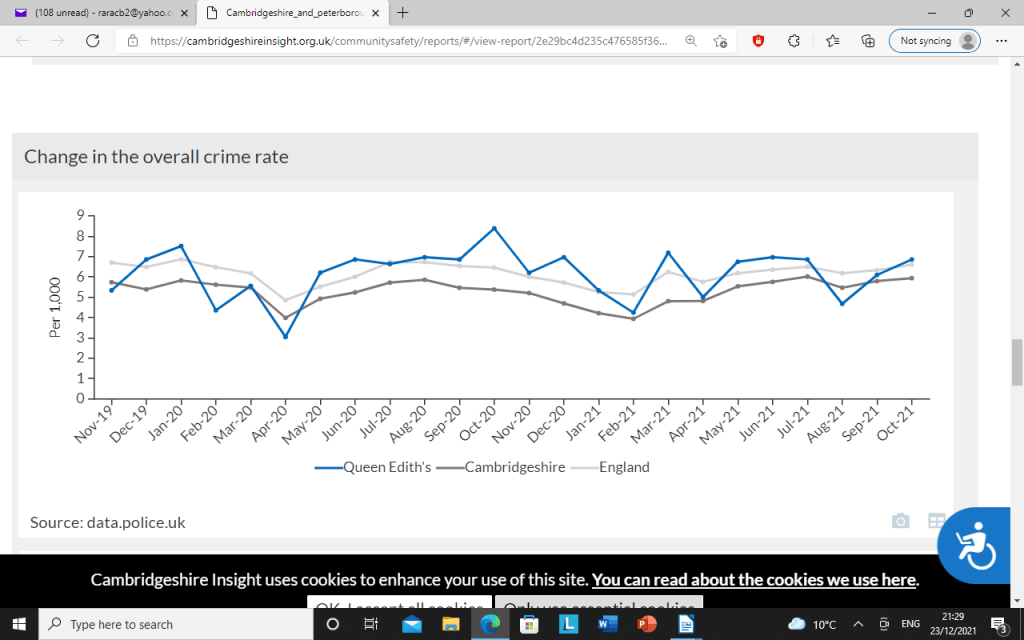This screenshot has height=640, width=1024.
Task: Open the browser Settings and more menu
Action: [1001, 41]
